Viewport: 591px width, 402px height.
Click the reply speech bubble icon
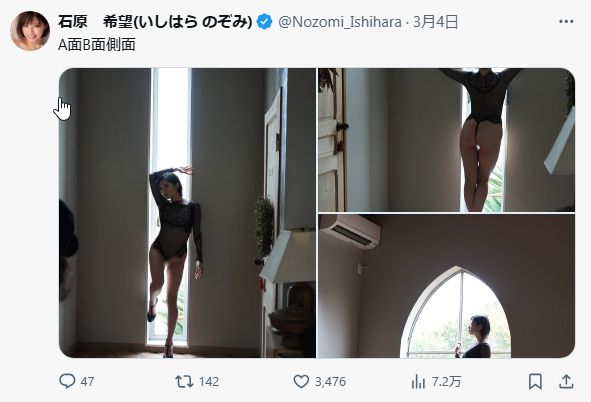pyautogui.click(x=67, y=381)
